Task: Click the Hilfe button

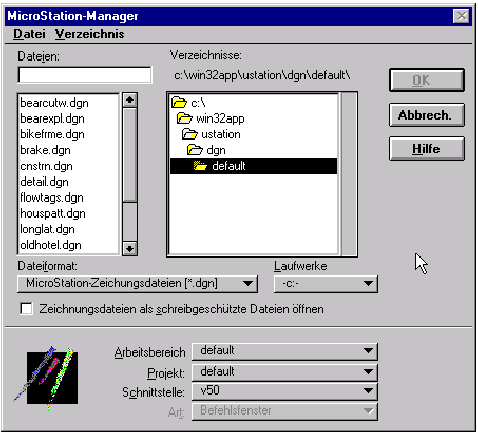Action: tap(427, 149)
